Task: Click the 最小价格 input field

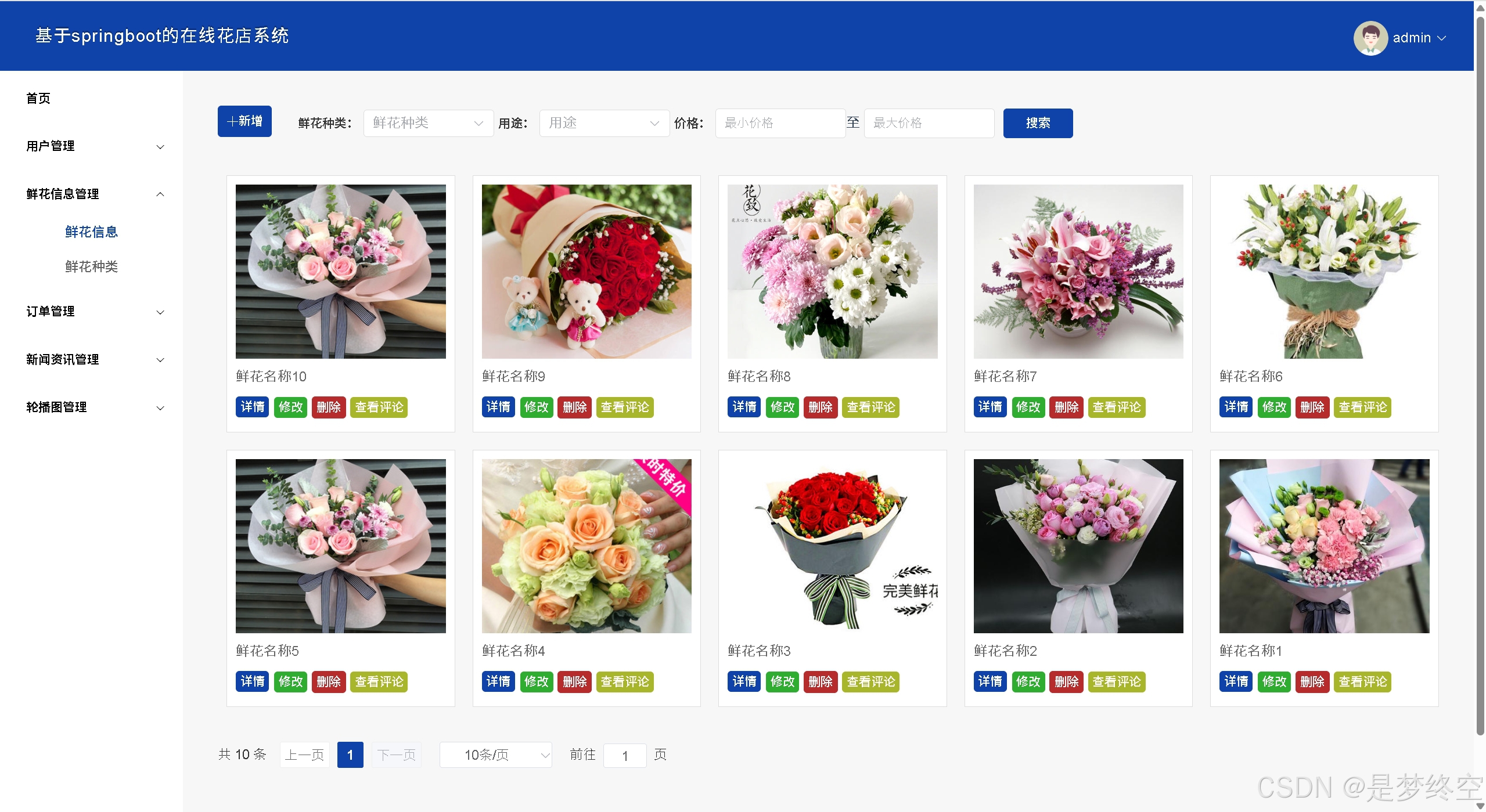Action: coord(779,123)
